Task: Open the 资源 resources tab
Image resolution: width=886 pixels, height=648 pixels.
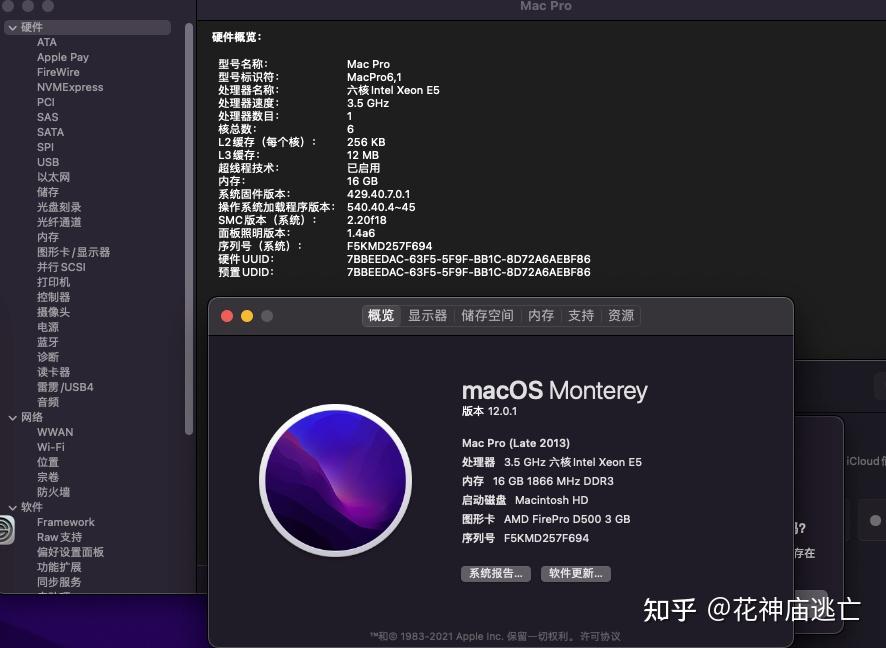Action: pyautogui.click(x=621, y=315)
